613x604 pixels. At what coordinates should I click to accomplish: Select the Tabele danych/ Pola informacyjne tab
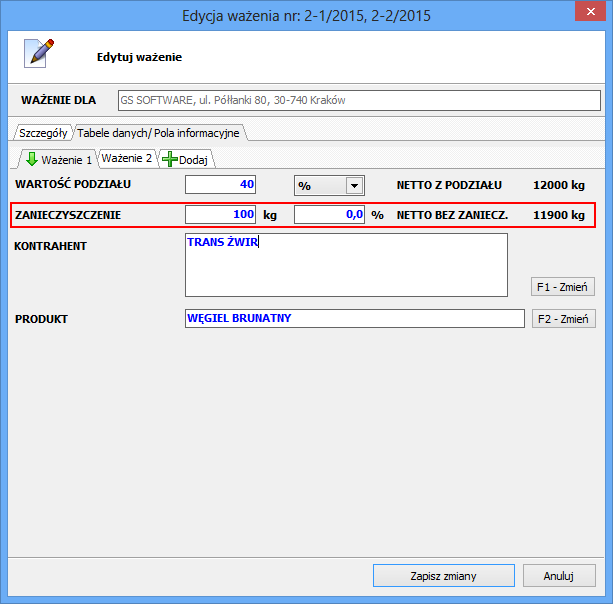(x=158, y=133)
